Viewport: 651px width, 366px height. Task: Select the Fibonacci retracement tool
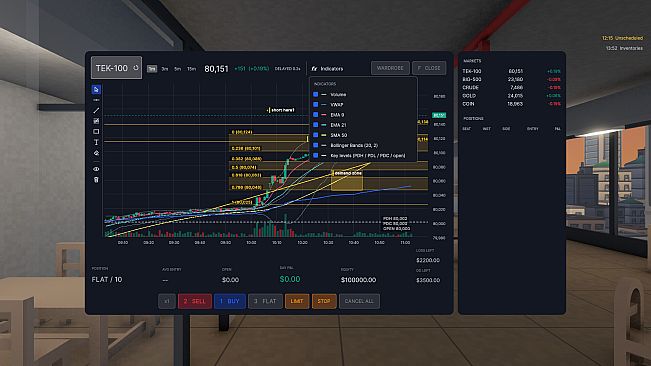click(96, 121)
